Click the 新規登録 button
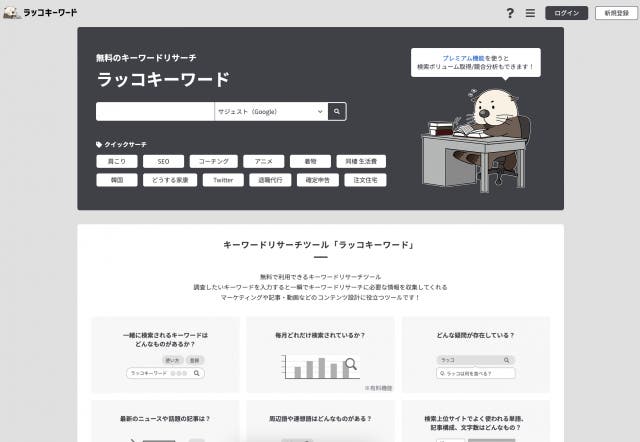This screenshot has height=442, width=640. 616,13
